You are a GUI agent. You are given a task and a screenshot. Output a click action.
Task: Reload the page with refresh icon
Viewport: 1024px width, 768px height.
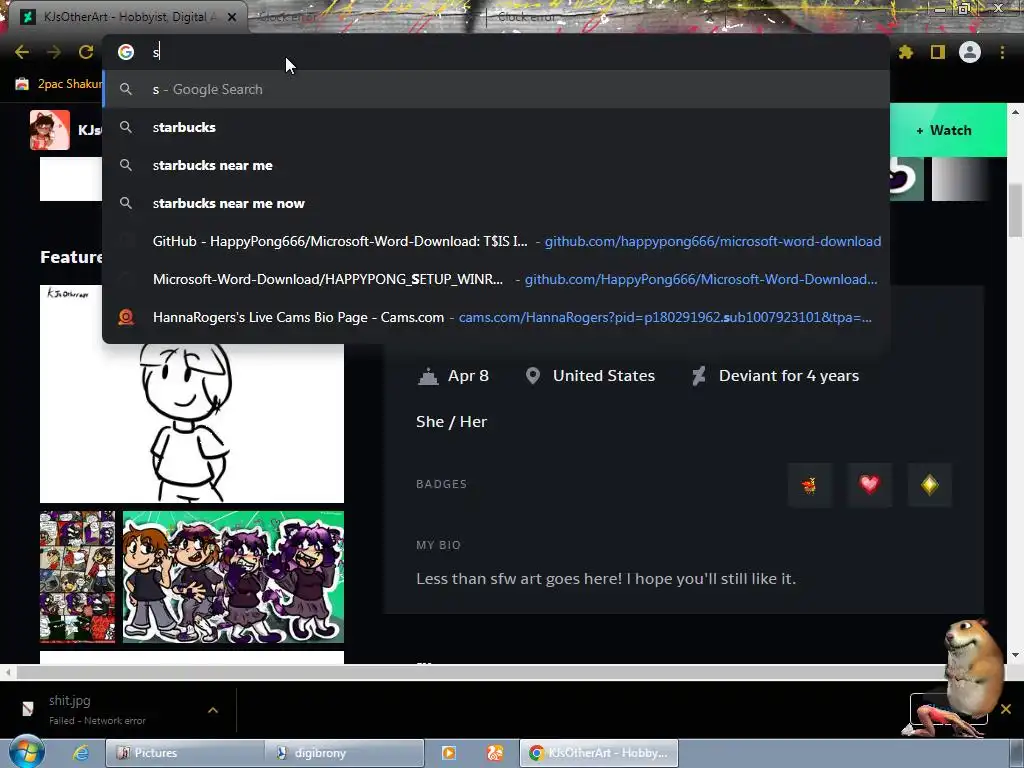[x=86, y=52]
